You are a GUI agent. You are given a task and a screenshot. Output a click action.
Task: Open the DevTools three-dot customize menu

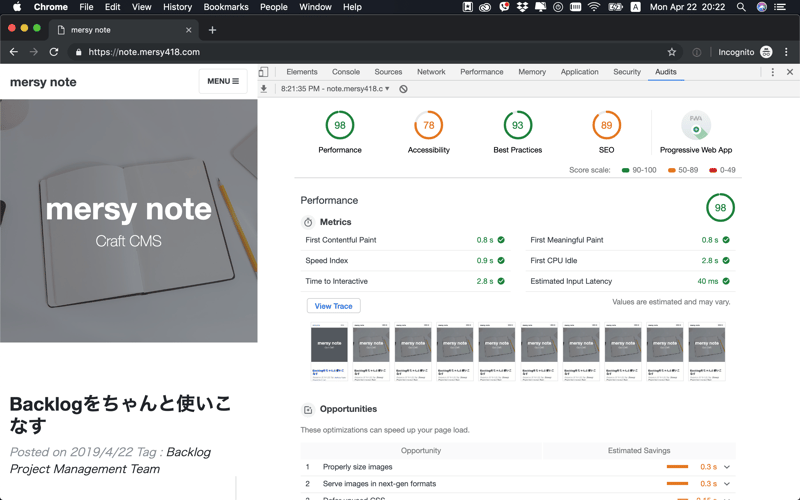coord(772,72)
